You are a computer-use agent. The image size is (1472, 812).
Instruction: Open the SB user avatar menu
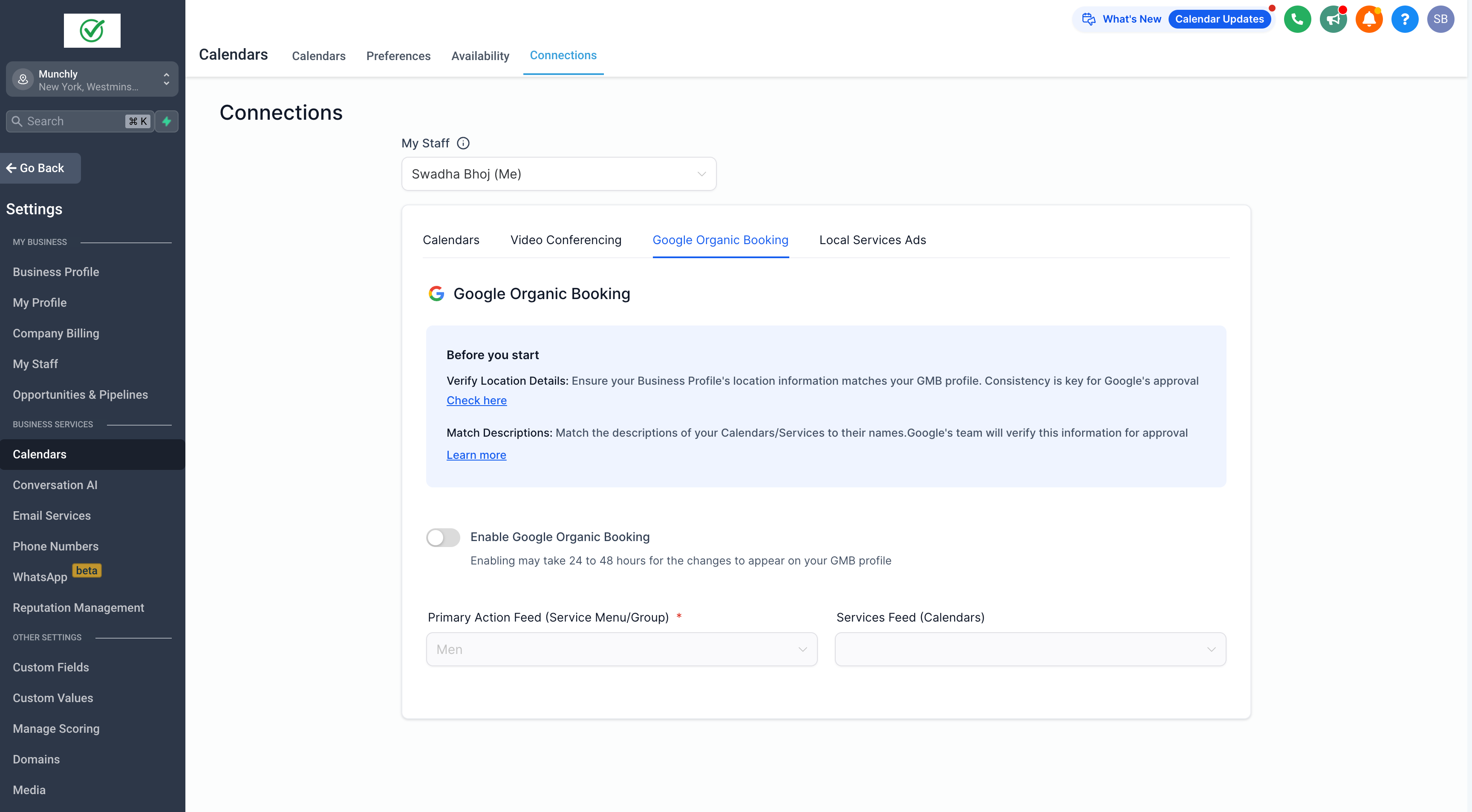(x=1440, y=20)
